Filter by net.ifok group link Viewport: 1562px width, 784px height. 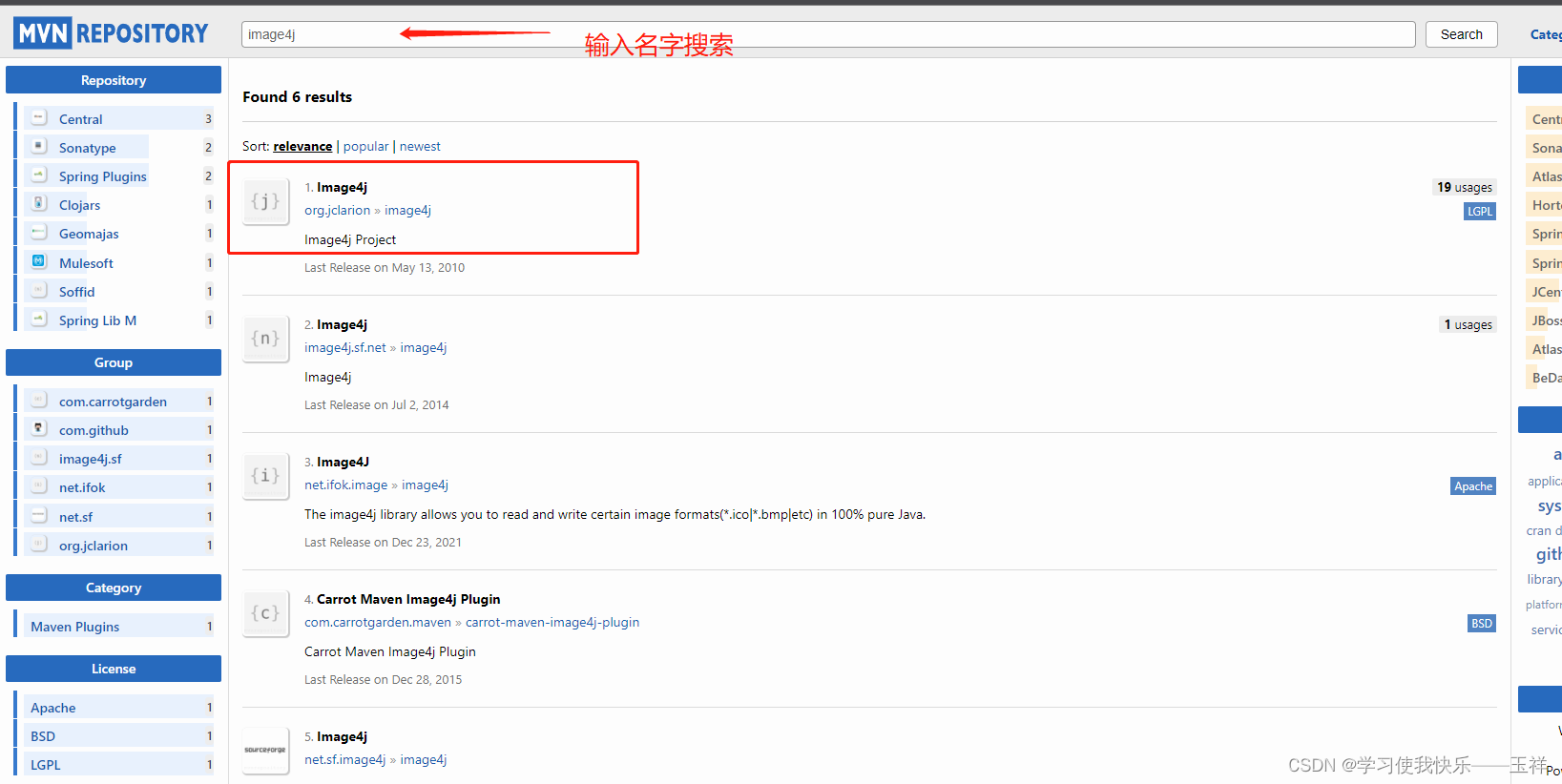pos(82,487)
